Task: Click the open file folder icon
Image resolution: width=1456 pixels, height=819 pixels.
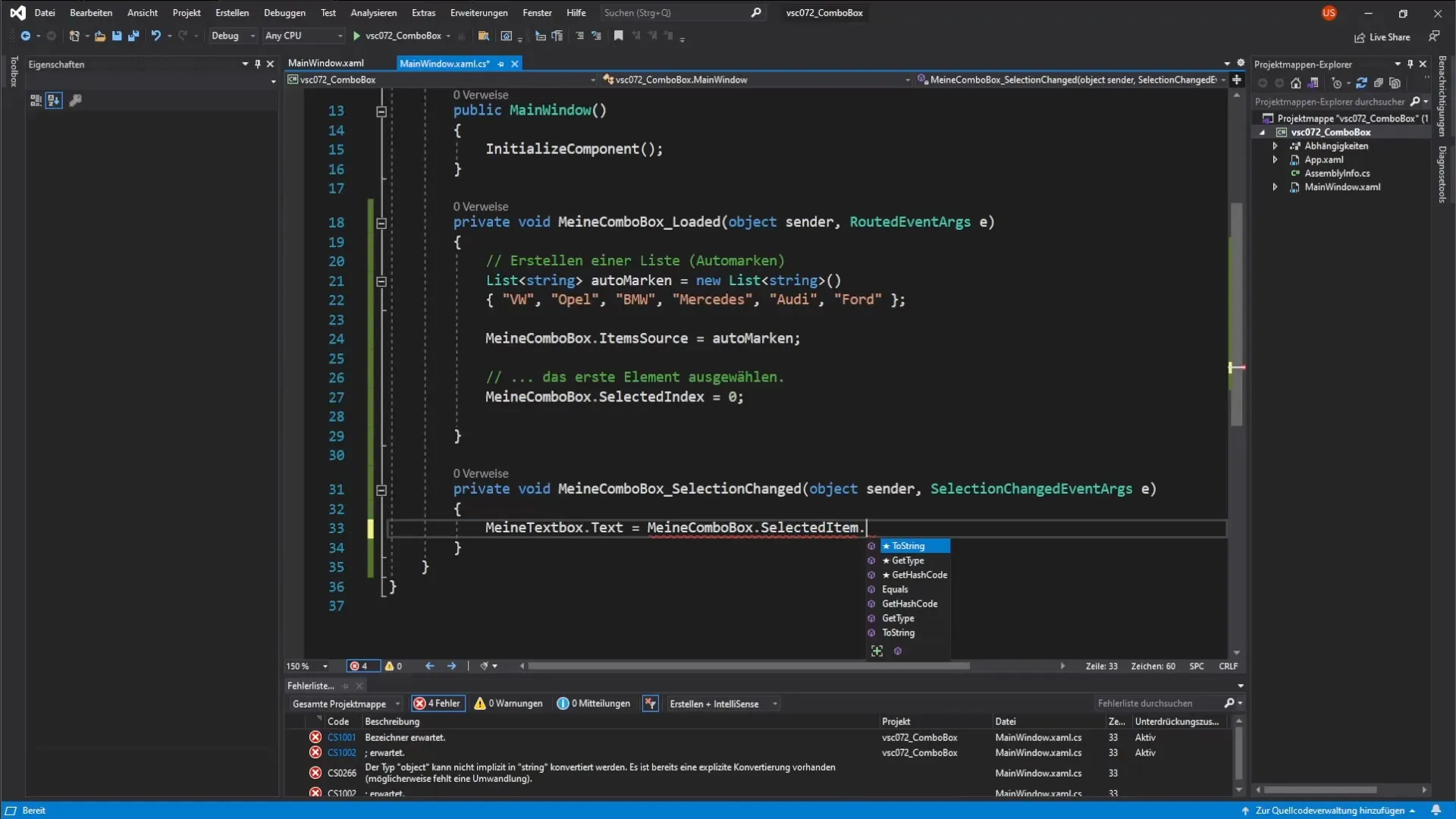Action: (x=99, y=36)
